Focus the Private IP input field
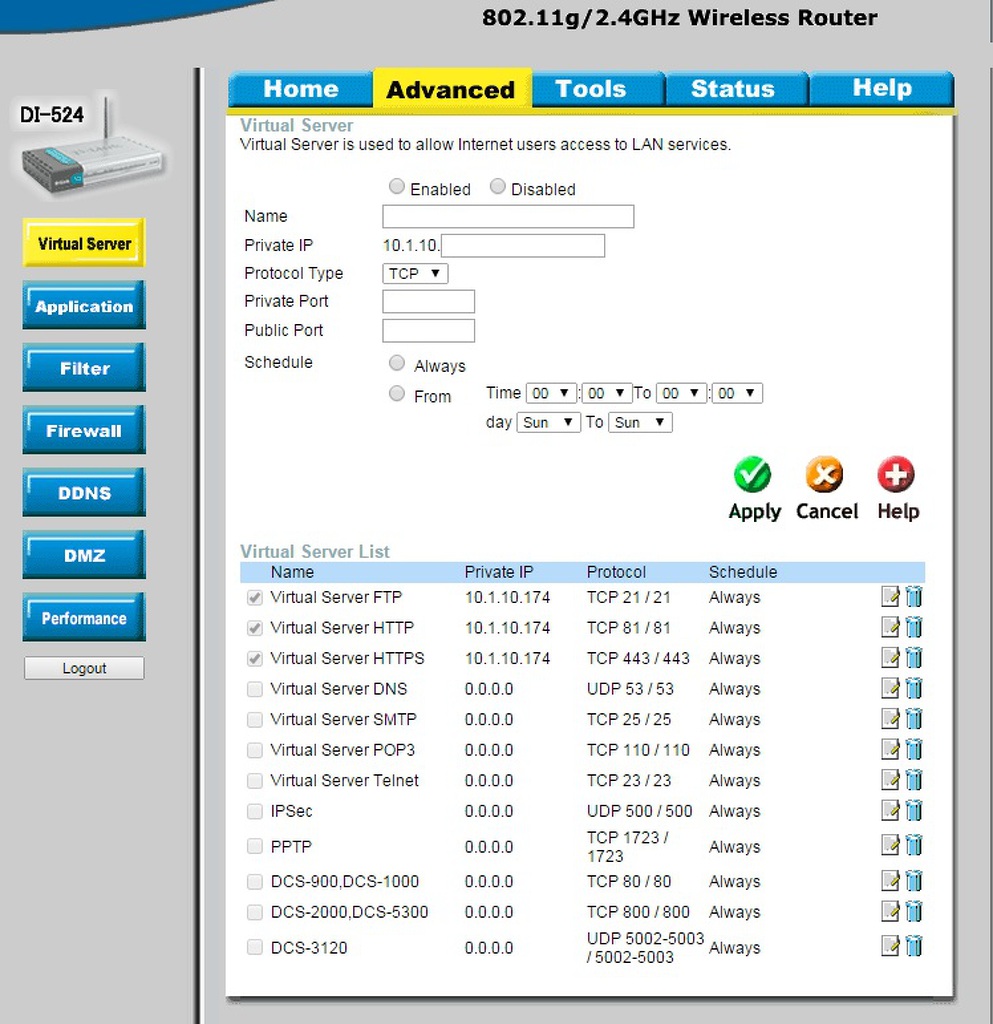 coord(523,246)
